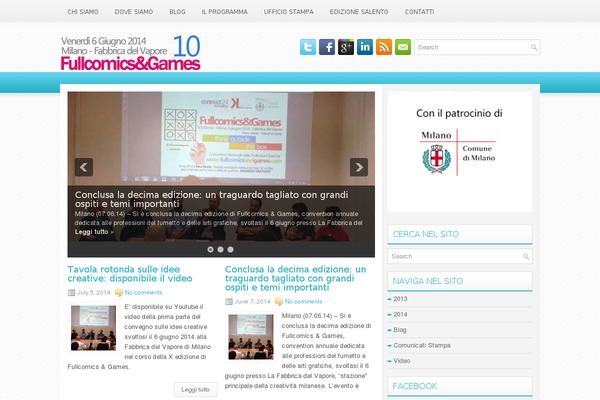Open the Chi Siamo menu

pos(83,12)
